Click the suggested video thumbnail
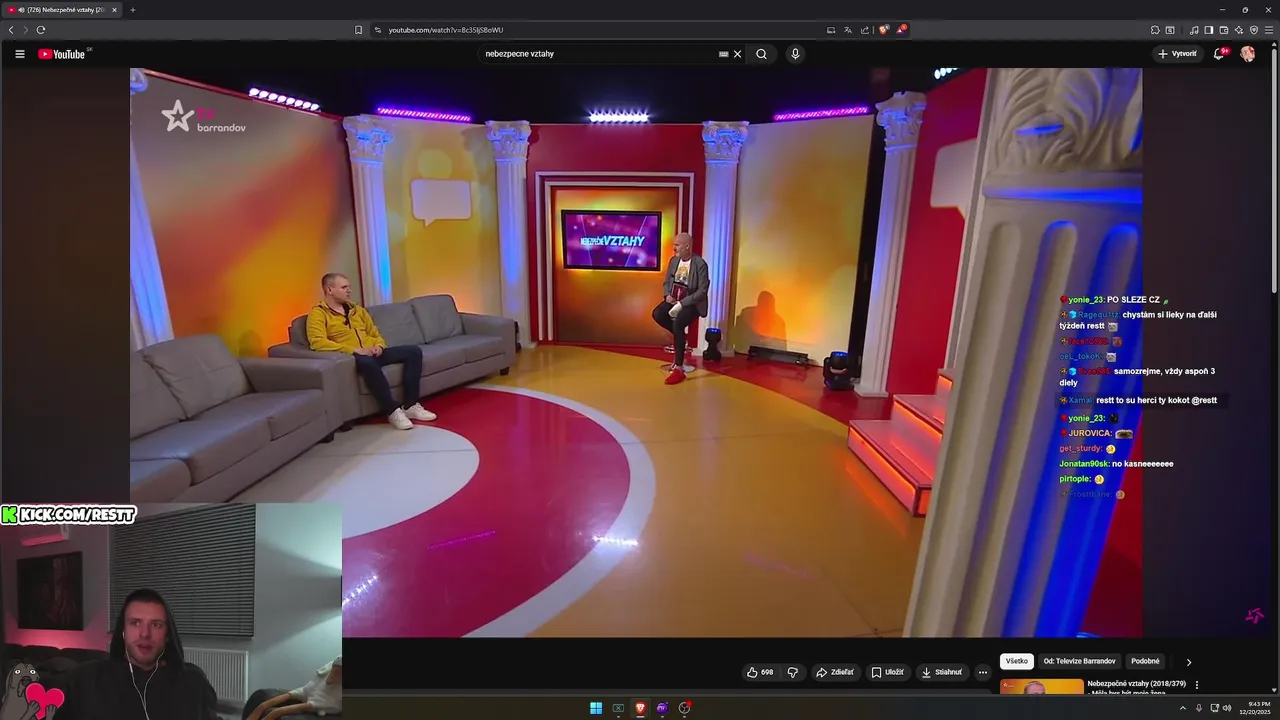Viewport: 1280px width, 720px height. tap(1041, 686)
